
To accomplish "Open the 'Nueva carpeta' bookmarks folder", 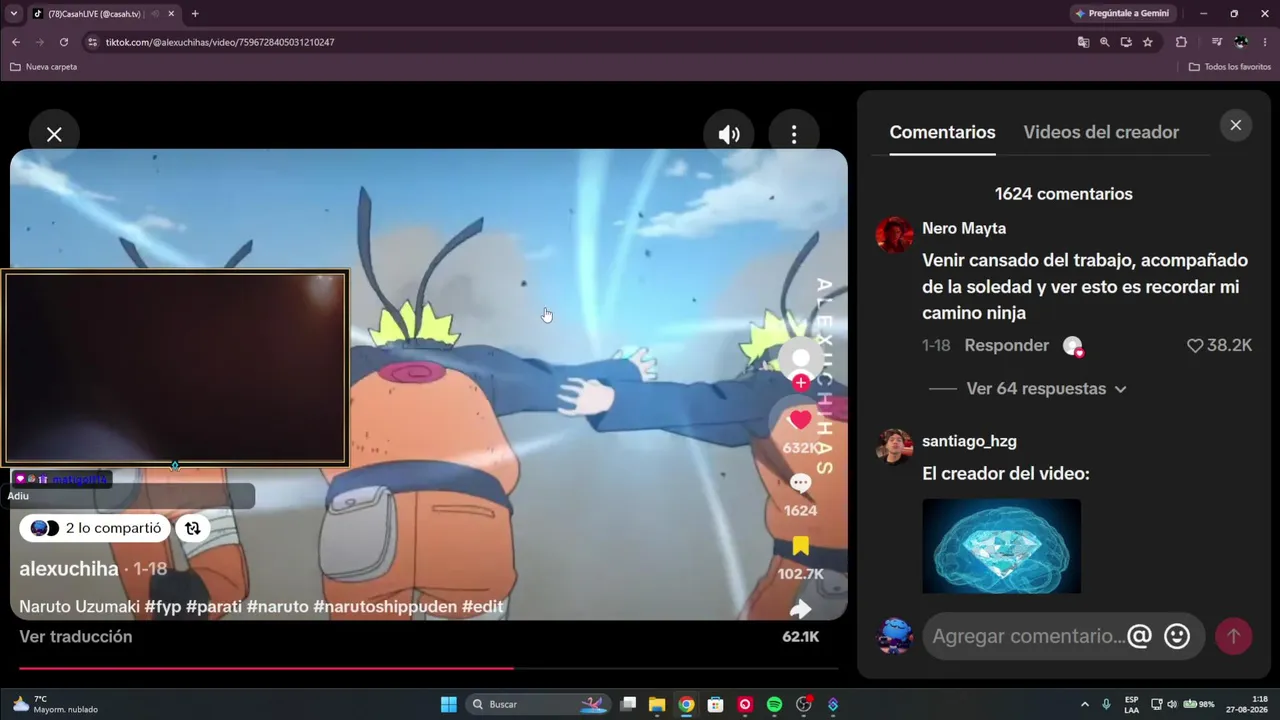I will click(x=44, y=67).
